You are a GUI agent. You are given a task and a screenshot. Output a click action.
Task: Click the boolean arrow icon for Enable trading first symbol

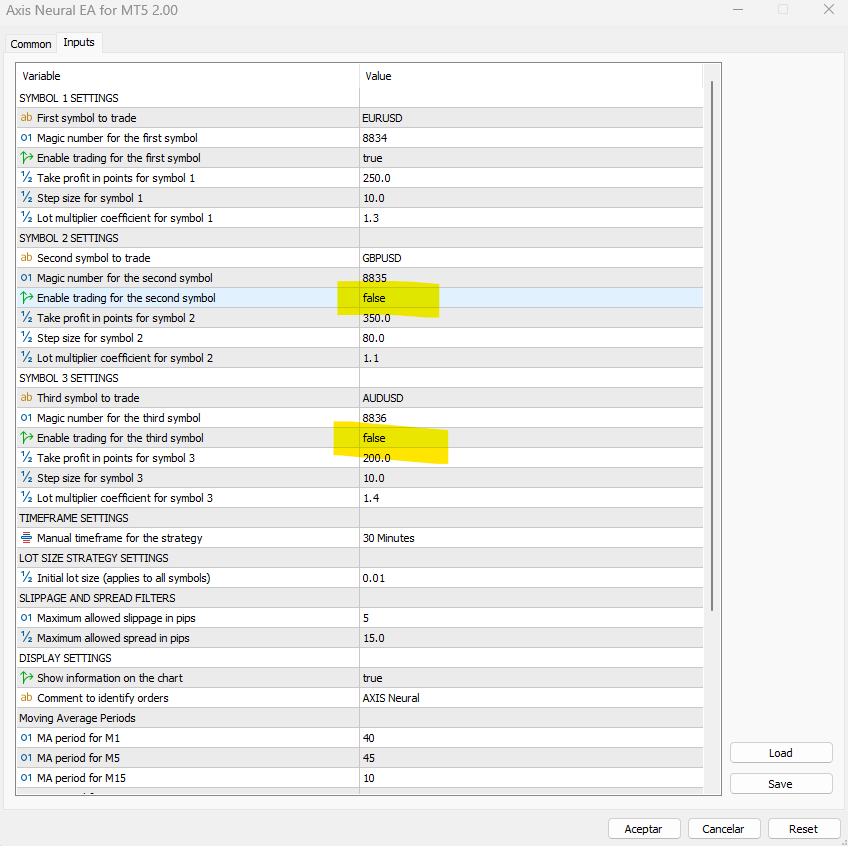[x=26, y=158]
